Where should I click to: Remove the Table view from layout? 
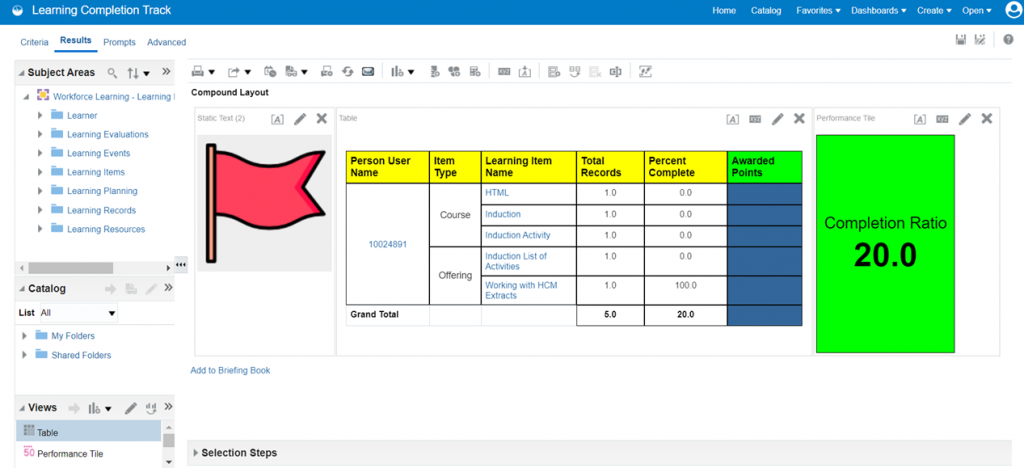(799, 119)
